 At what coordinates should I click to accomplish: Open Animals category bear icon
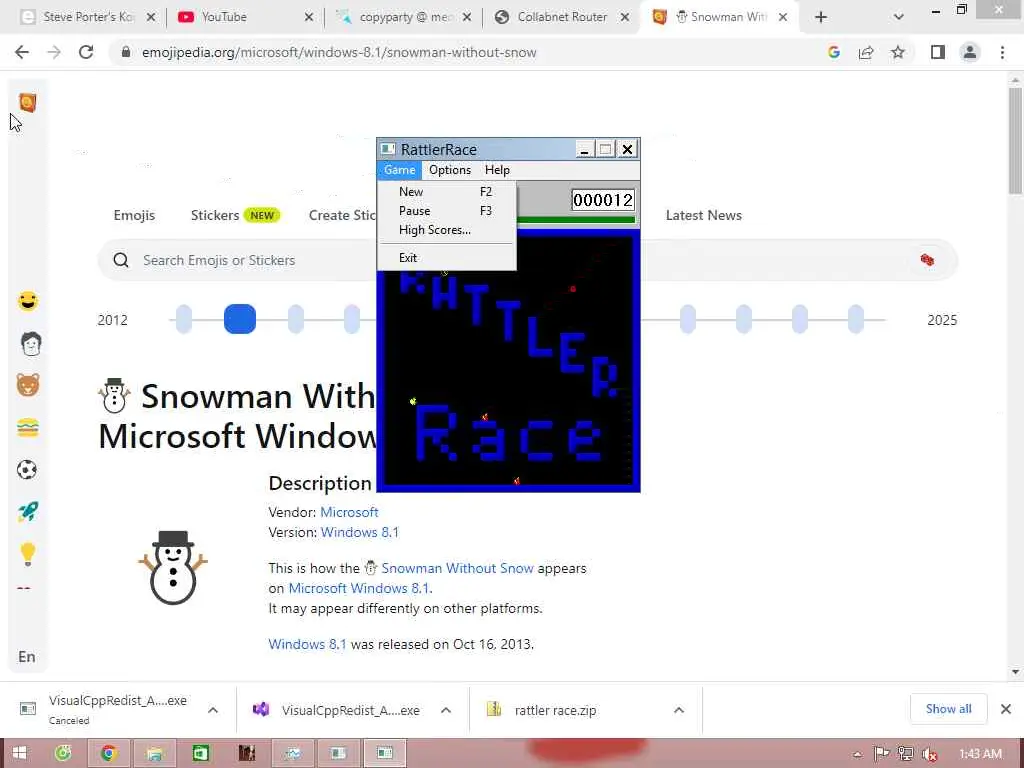click(x=27, y=385)
